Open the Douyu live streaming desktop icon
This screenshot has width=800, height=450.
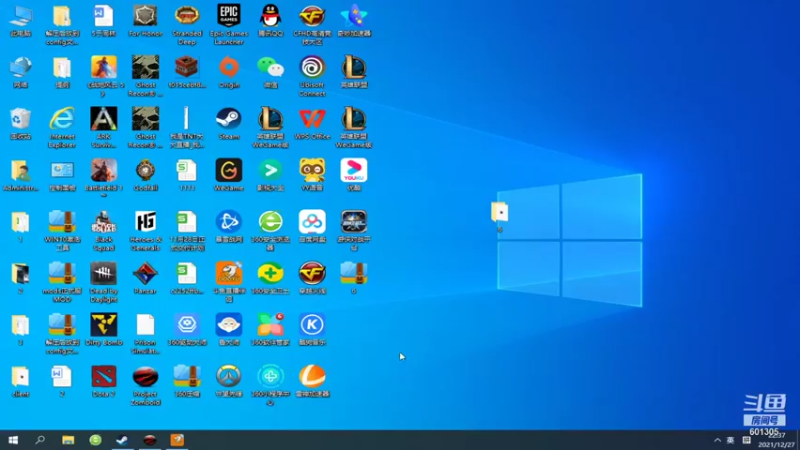229,282
